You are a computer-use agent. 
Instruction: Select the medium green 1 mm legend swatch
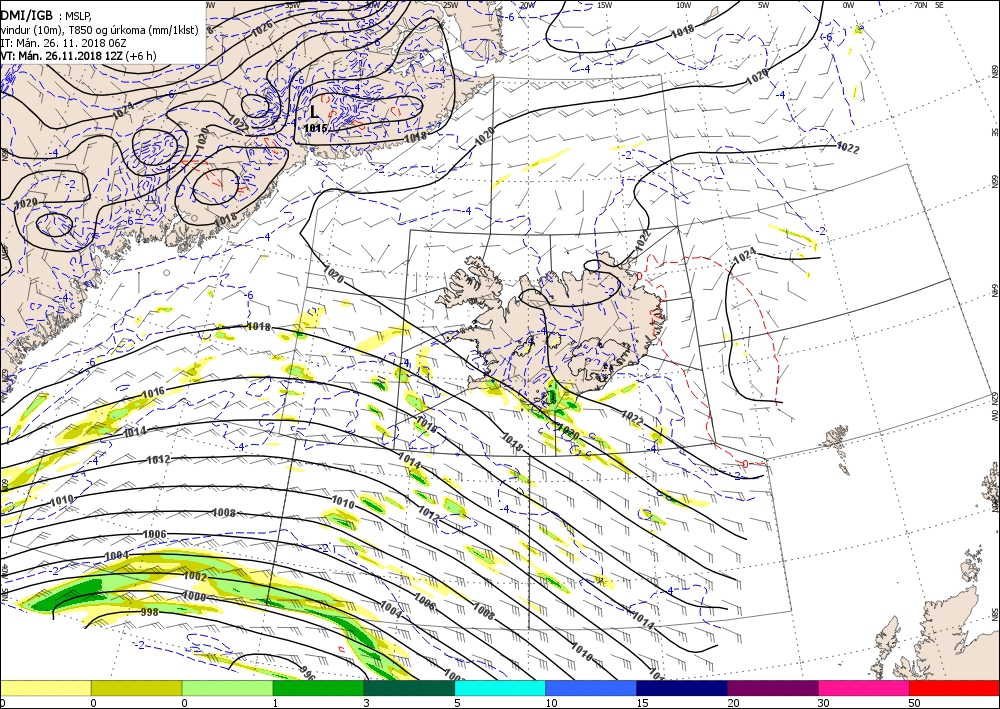tap(318, 688)
